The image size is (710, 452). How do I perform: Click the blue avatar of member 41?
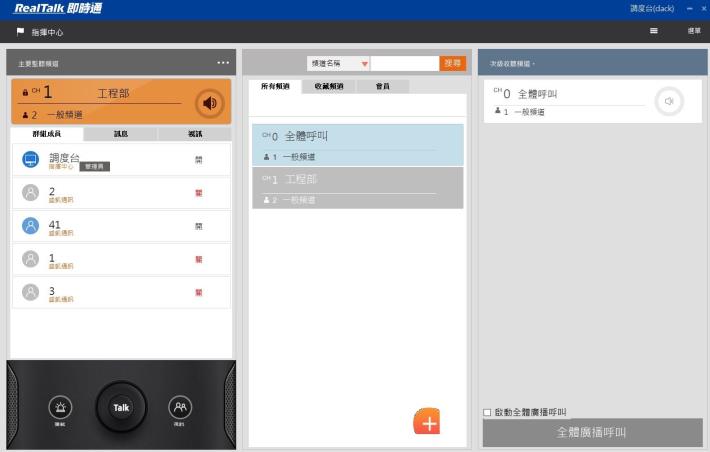point(30,226)
